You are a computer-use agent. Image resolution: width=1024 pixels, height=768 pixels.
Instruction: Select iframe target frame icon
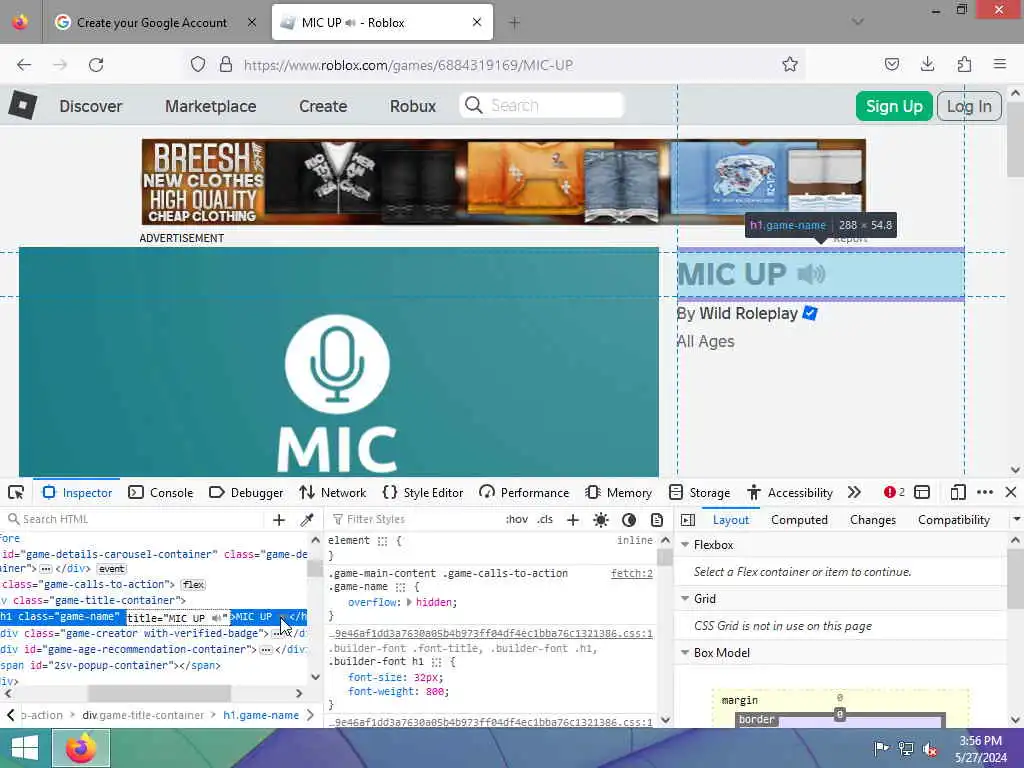(922, 492)
